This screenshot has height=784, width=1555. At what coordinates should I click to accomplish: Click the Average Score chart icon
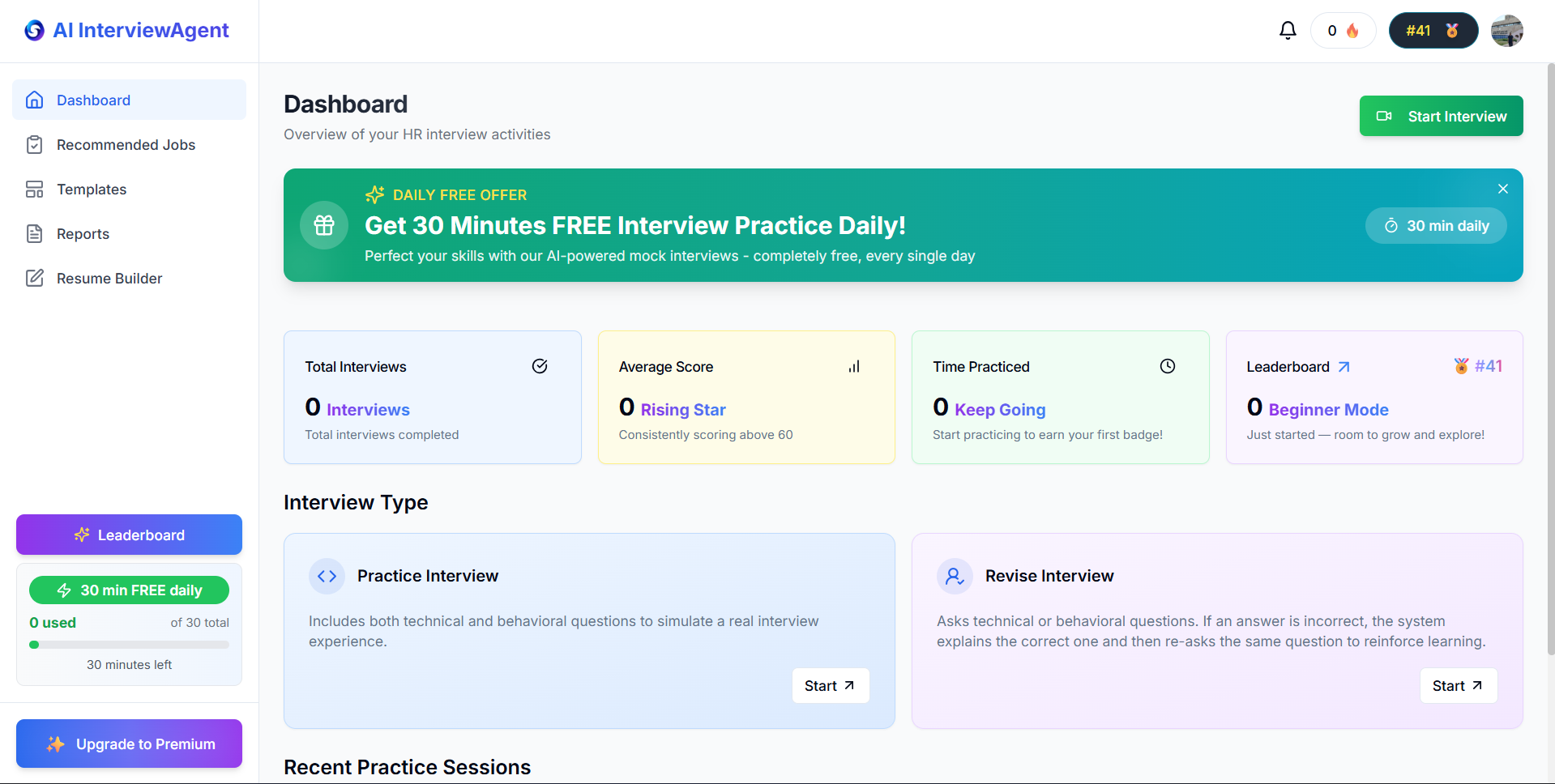coord(853,366)
